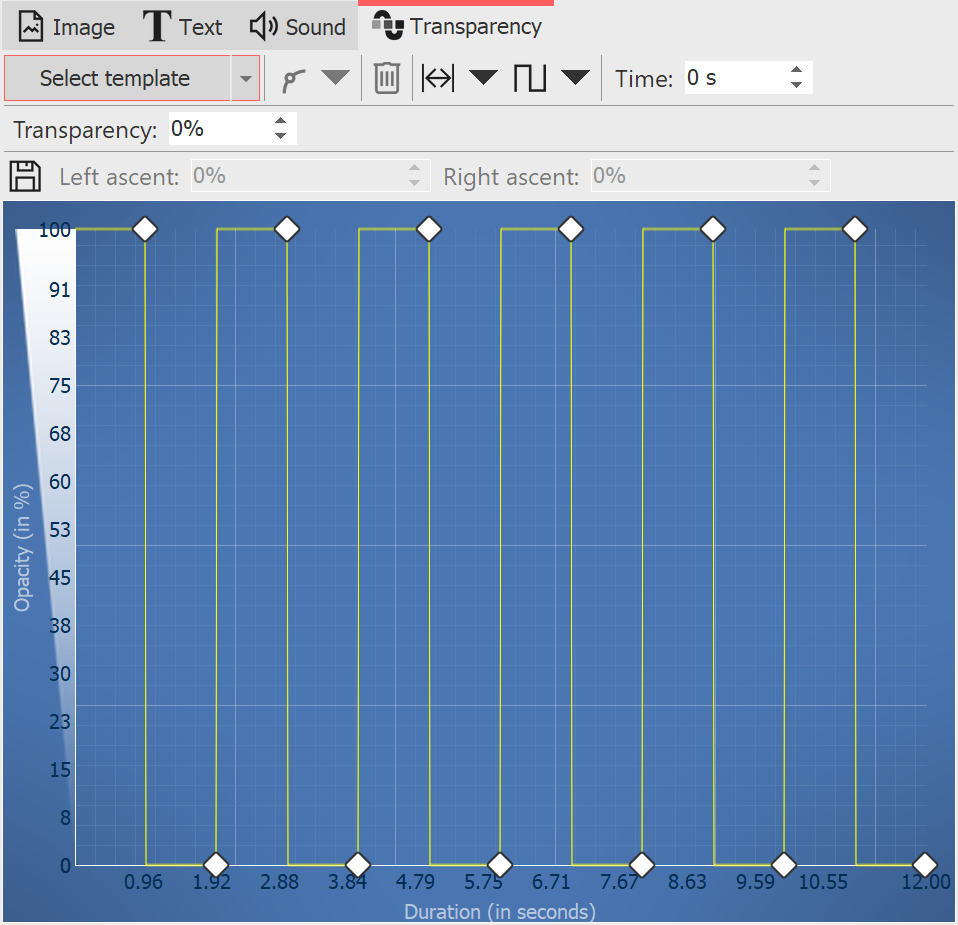Select the horizontal spacing distribution icon

(437, 77)
